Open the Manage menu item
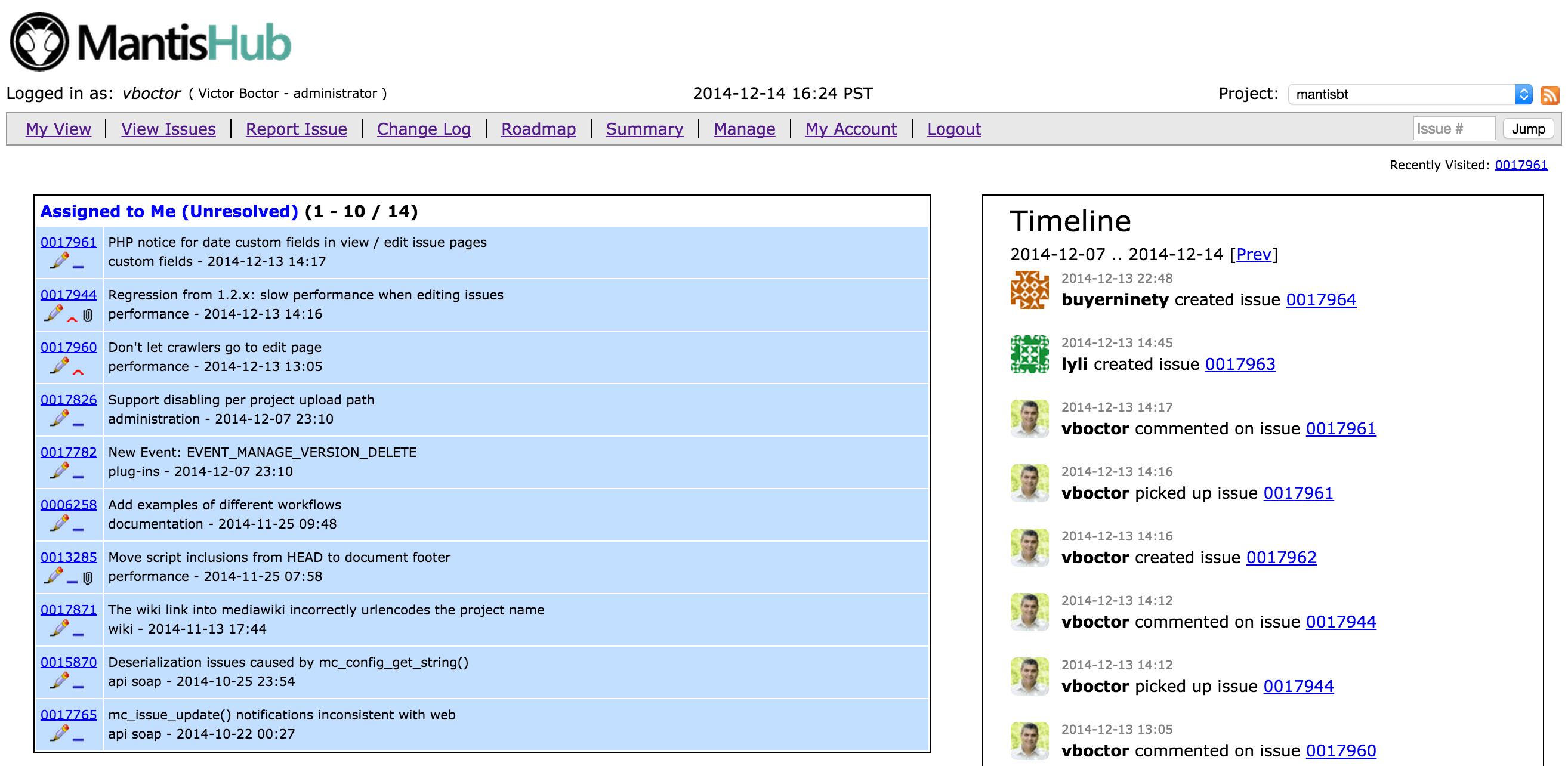The image size is (1568, 766). (x=745, y=129)
